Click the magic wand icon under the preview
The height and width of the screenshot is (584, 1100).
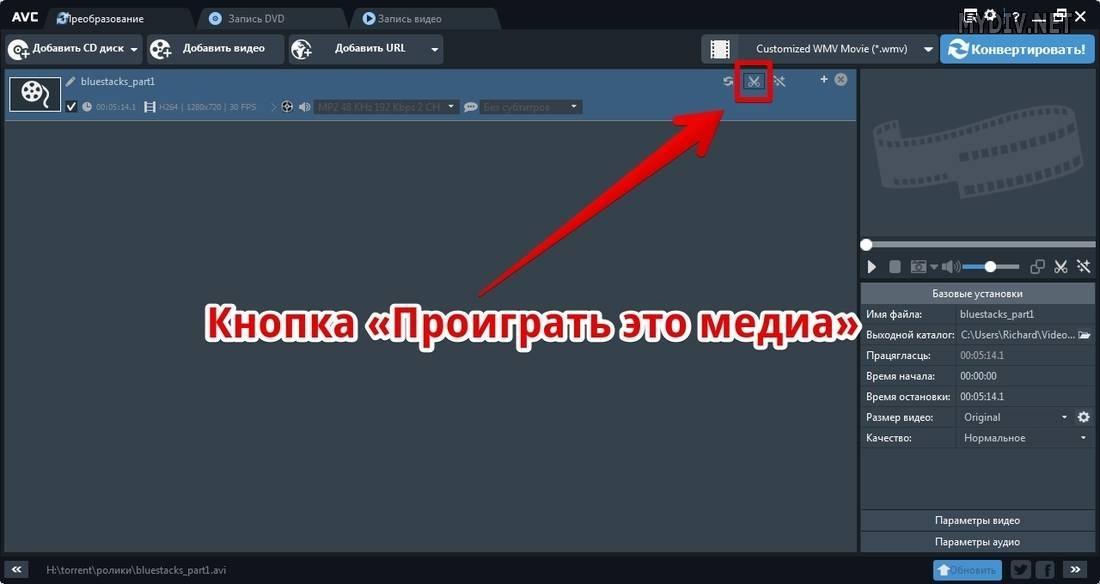coord(1084,267)
